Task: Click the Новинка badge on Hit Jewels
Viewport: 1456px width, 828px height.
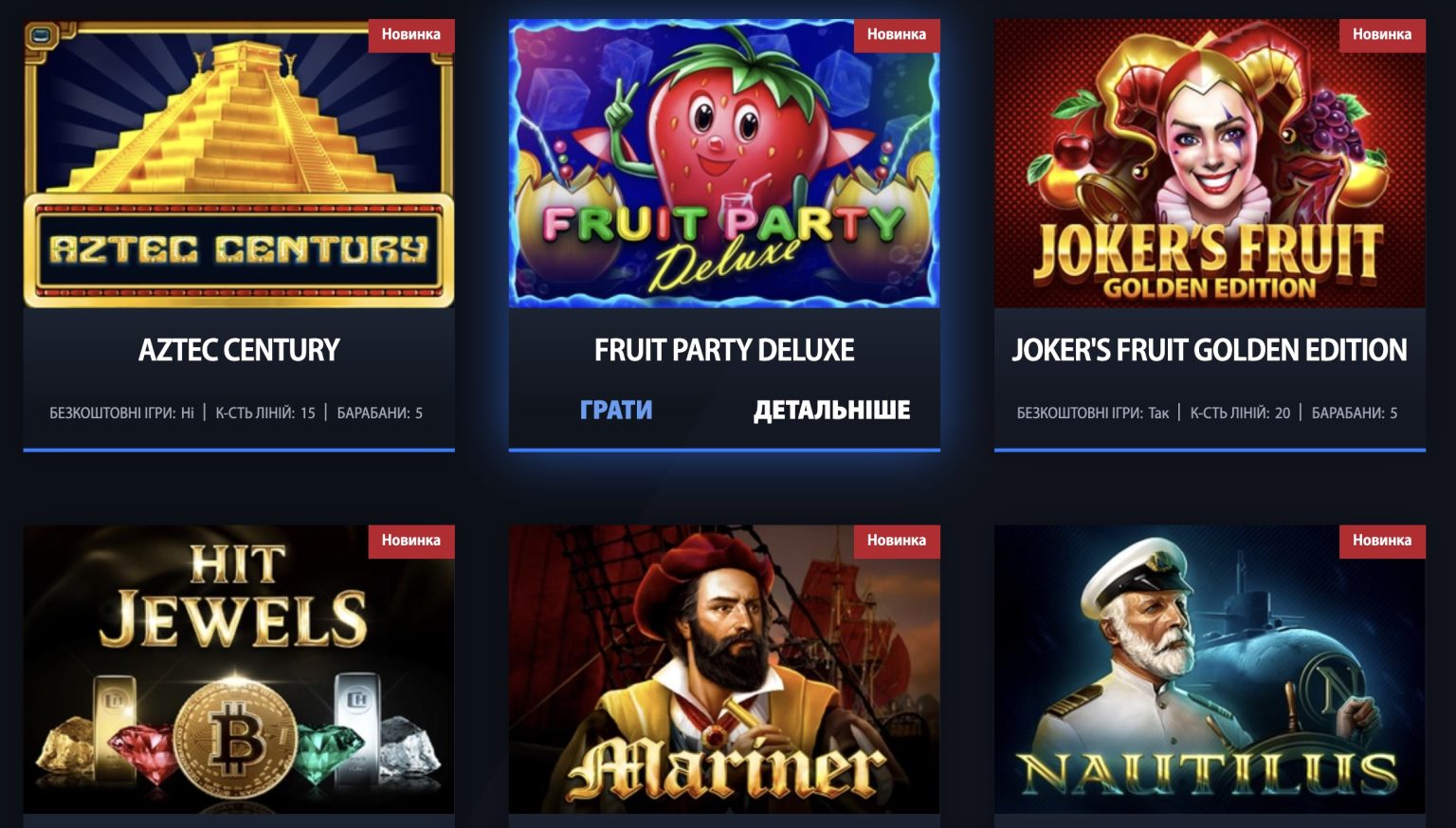Action: click(411, 541)
